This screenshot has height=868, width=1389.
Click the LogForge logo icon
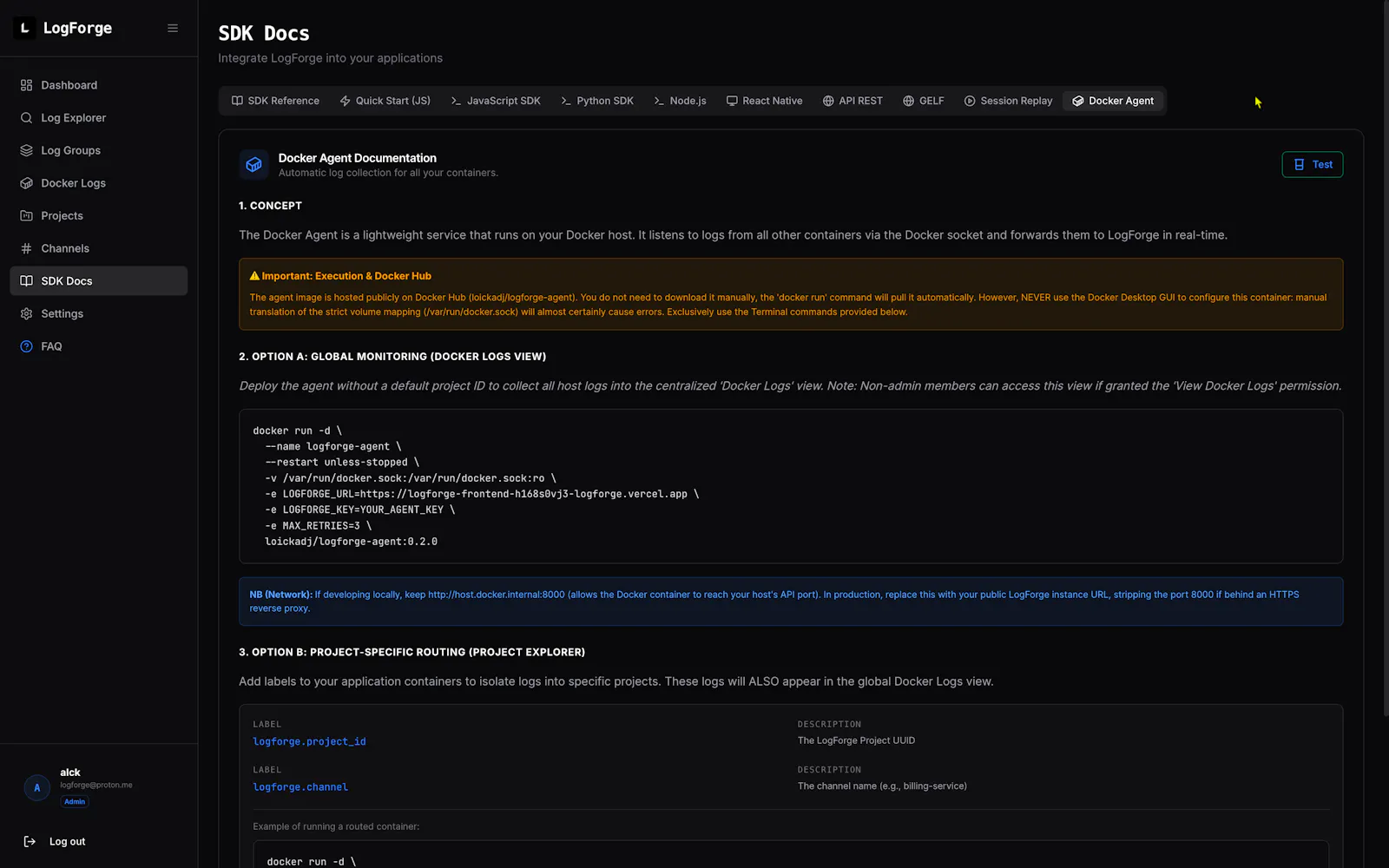coord(24,28)
